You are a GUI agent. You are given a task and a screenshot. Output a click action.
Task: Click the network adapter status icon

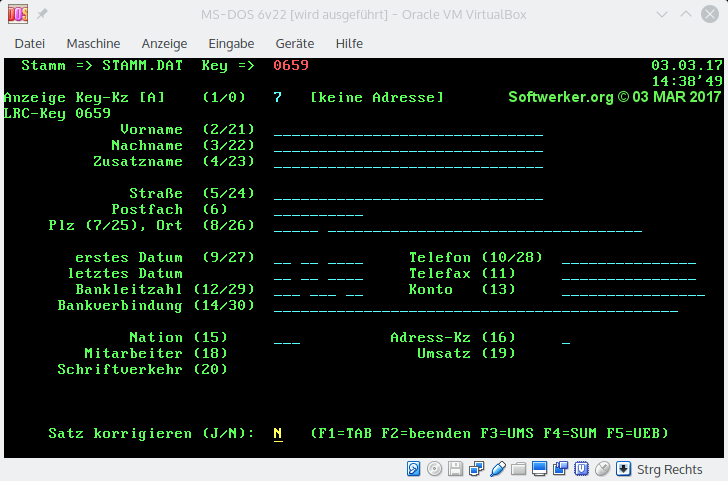coord(477,469)
